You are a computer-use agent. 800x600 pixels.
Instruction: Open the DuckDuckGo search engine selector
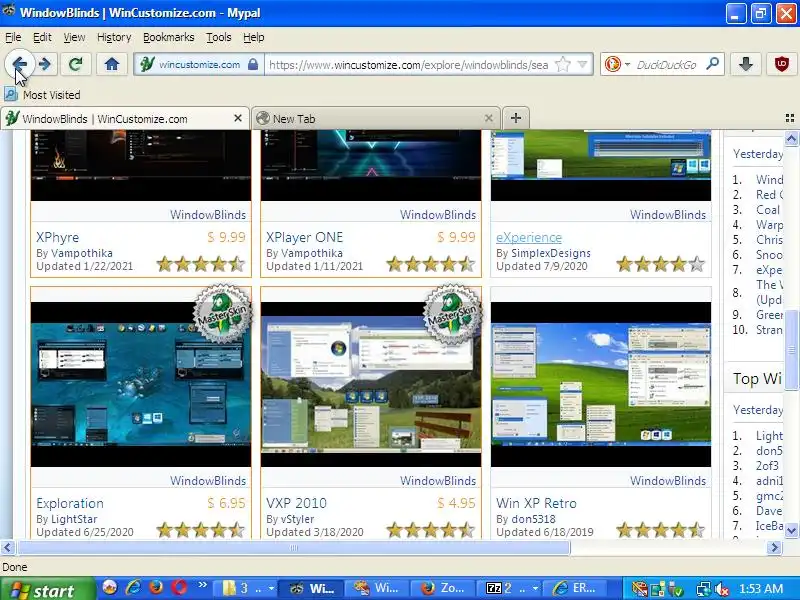pyautogui.click(x=617, y=64)
